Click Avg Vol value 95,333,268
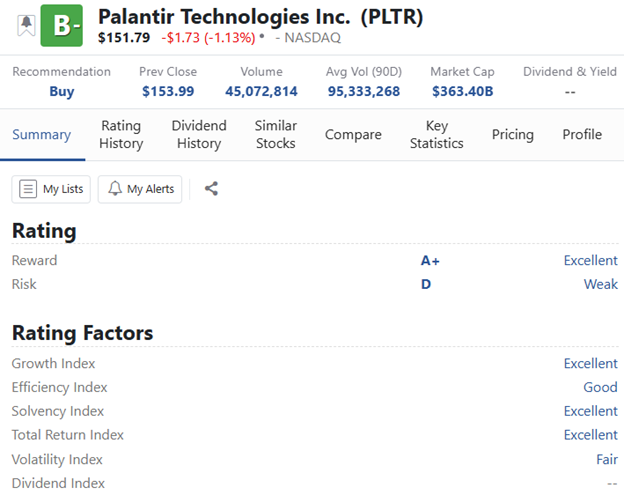 pyautogui.click(x=364, y=92)
